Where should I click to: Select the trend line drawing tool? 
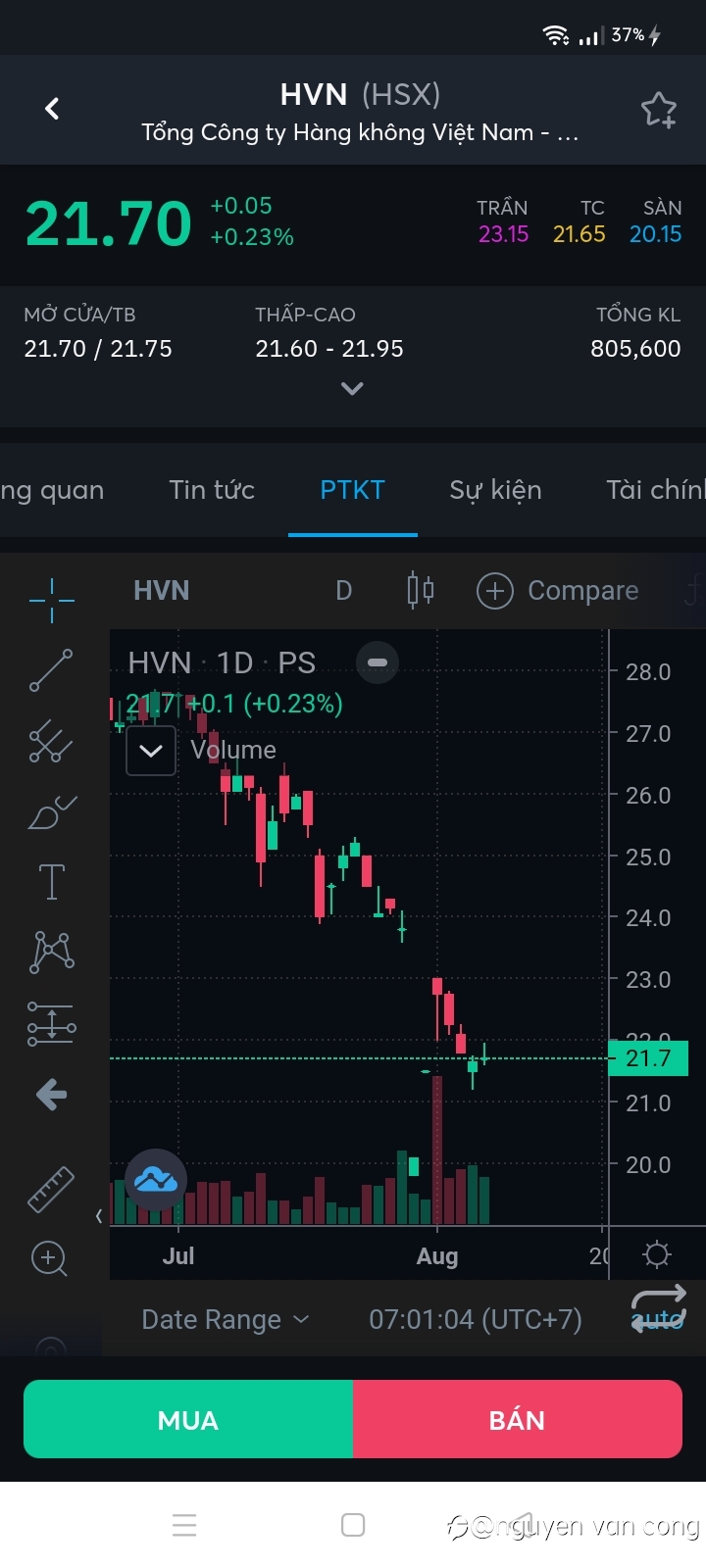click(51, 670)
